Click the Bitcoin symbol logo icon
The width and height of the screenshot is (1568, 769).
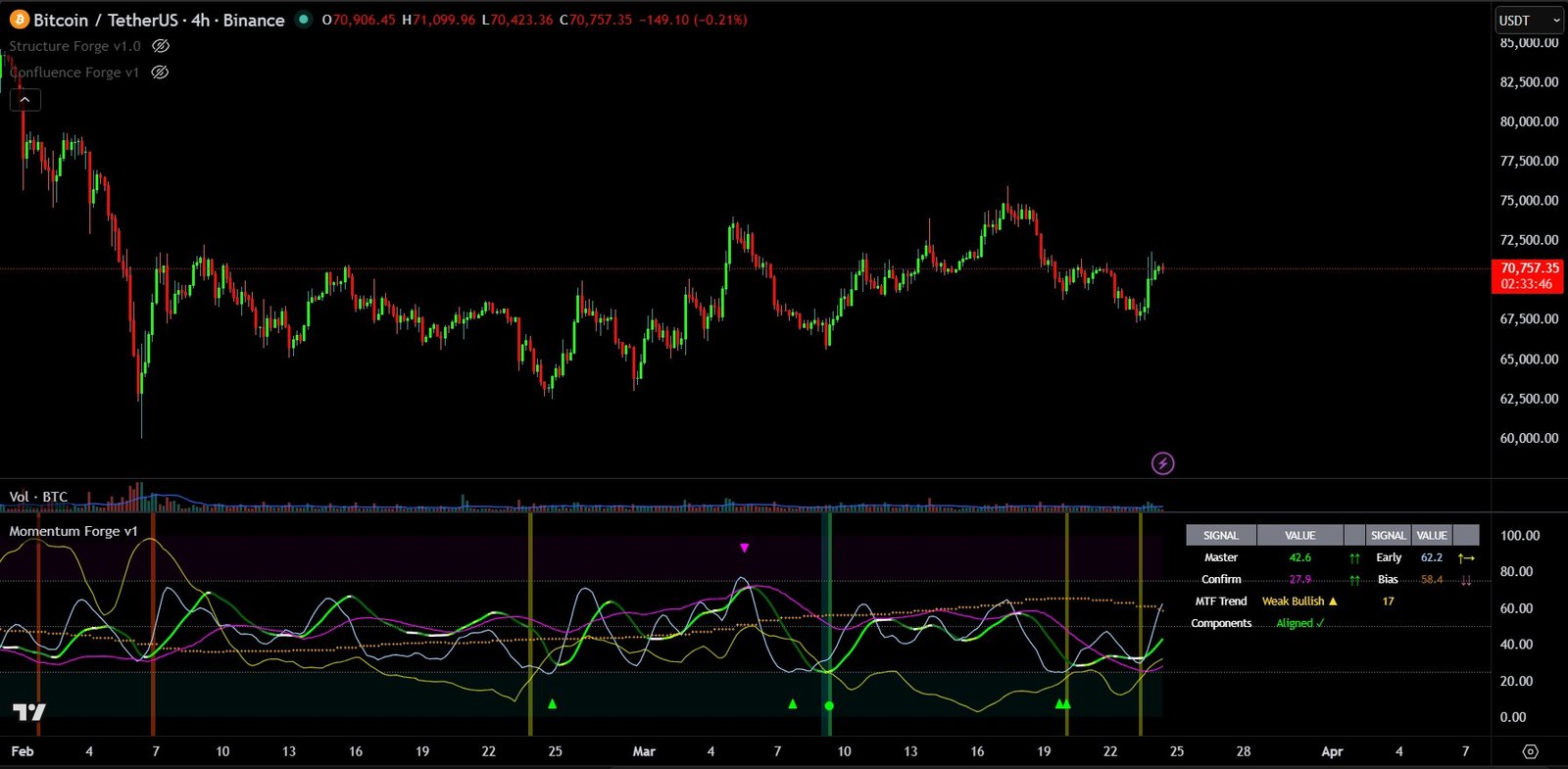[20, 20]
